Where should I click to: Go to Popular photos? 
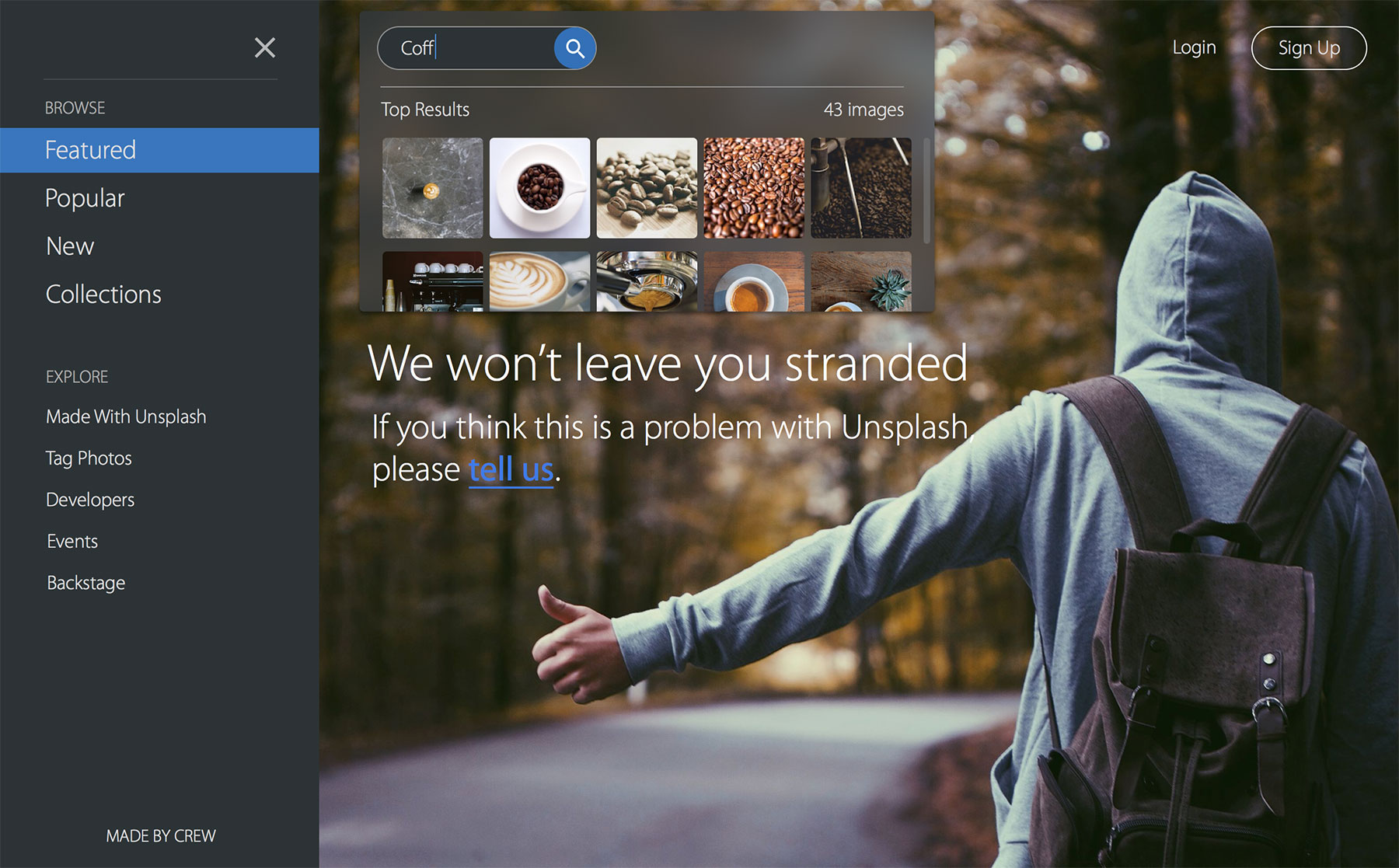click(85, 198)
